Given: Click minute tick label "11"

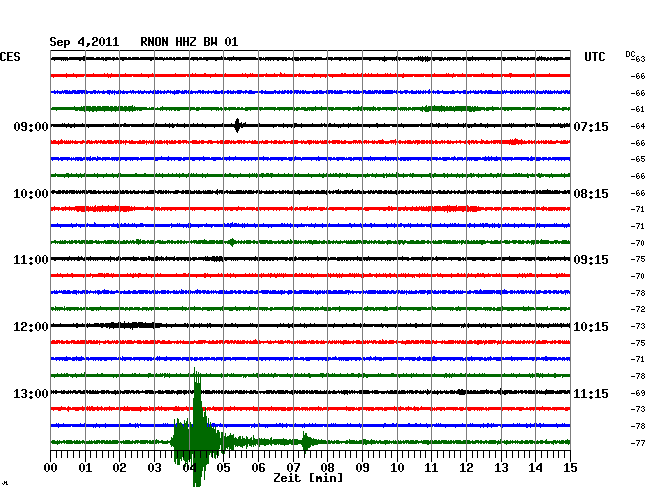Looking at the screenshot, I should tap(432, 468).
